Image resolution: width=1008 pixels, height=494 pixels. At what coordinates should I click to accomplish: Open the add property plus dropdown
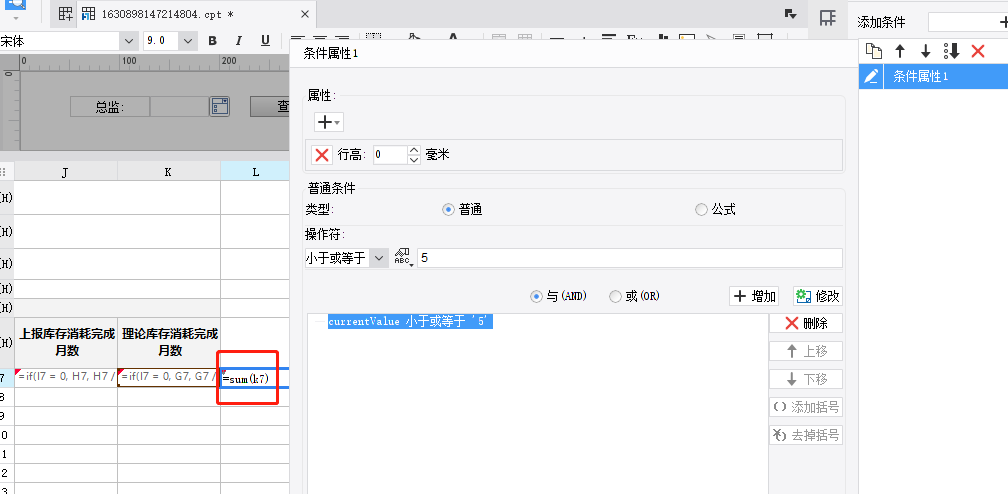tap(328, 122)
